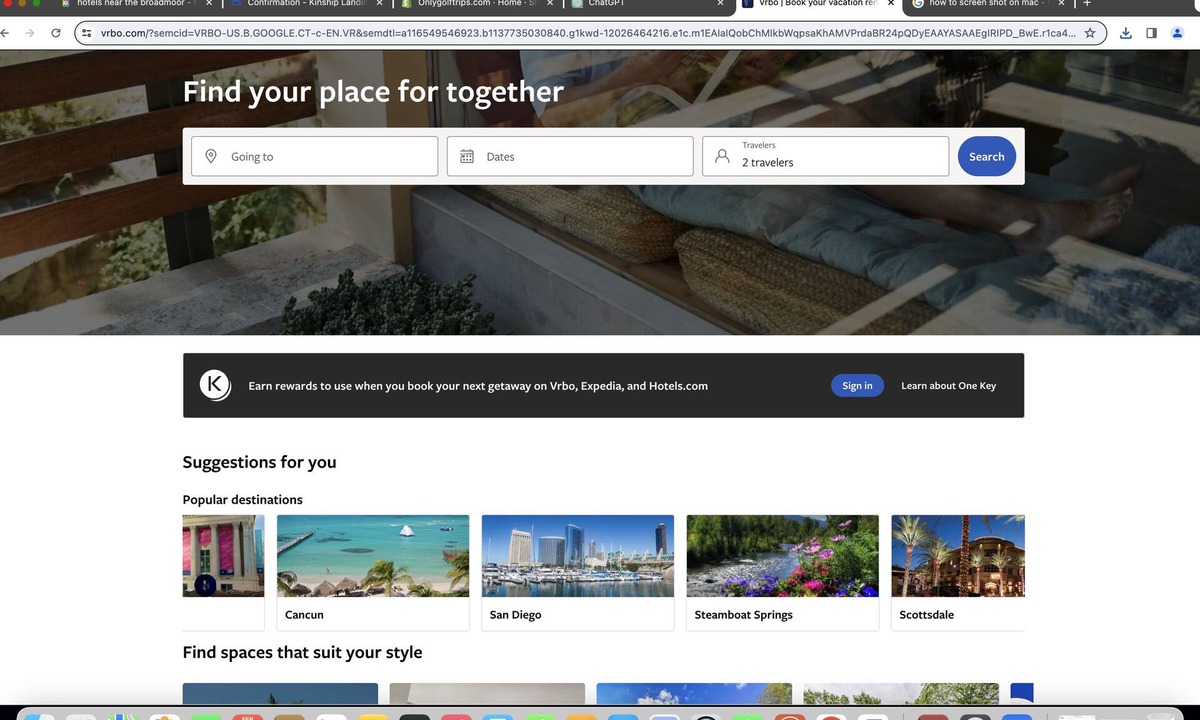The image size is (1200, 720).
Task: Open the Chrome profile avatar icon
Action: point(1177,33)
